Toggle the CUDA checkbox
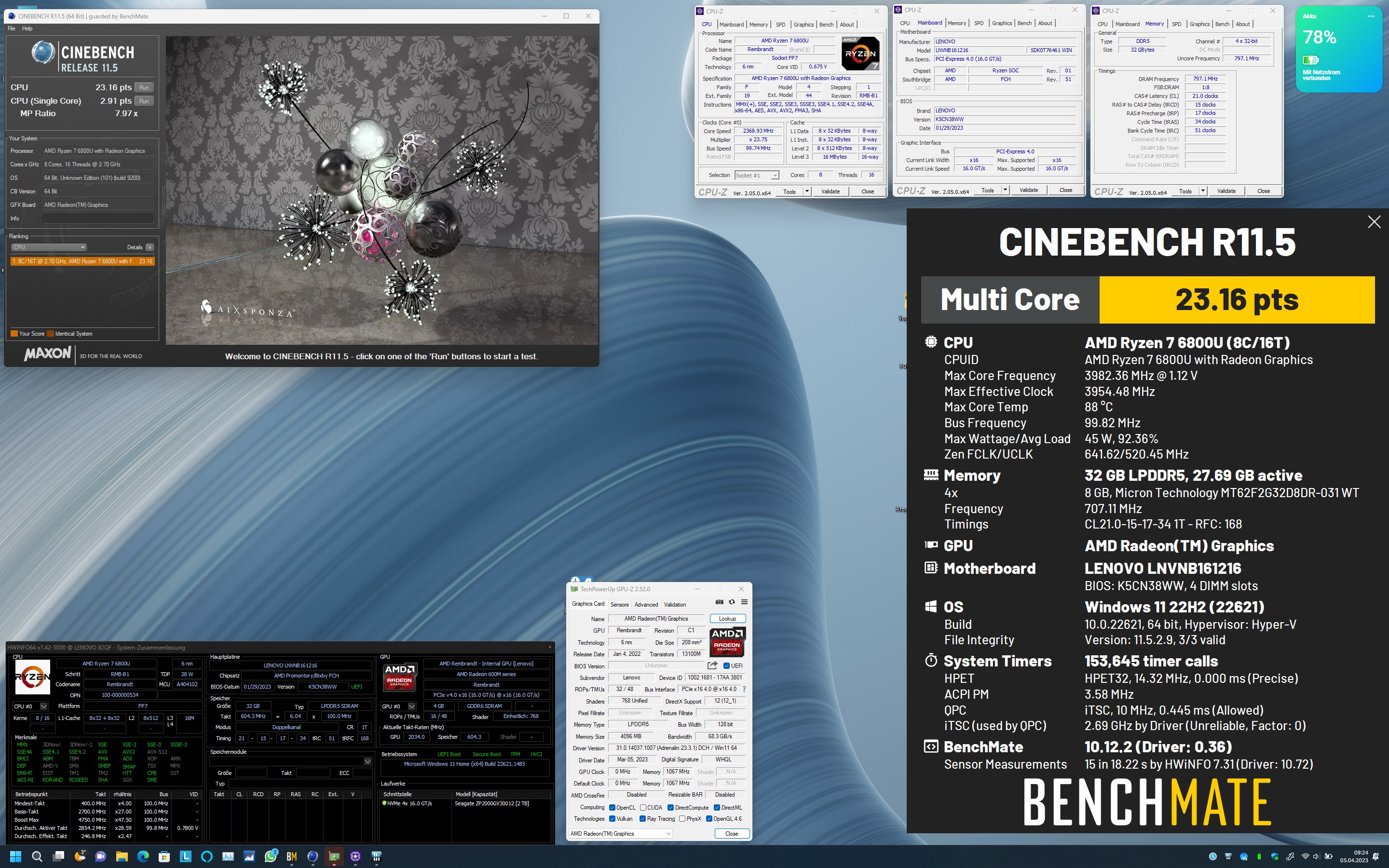Image resolution: width=1389 pixels, height=868 pixels. pyautogui.click(x=643, y=807)
